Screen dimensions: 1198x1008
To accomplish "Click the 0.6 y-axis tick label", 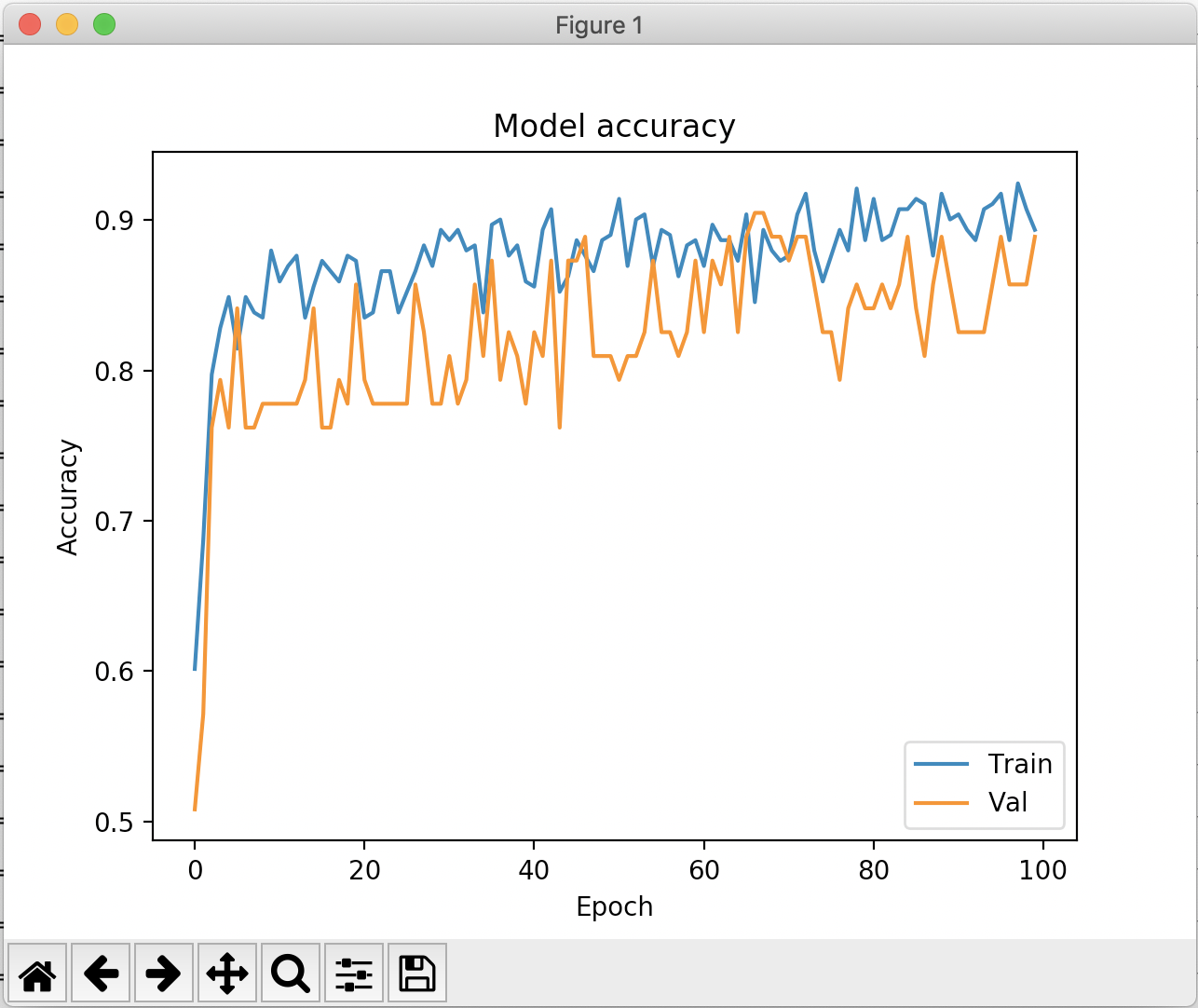I will 115,672.
